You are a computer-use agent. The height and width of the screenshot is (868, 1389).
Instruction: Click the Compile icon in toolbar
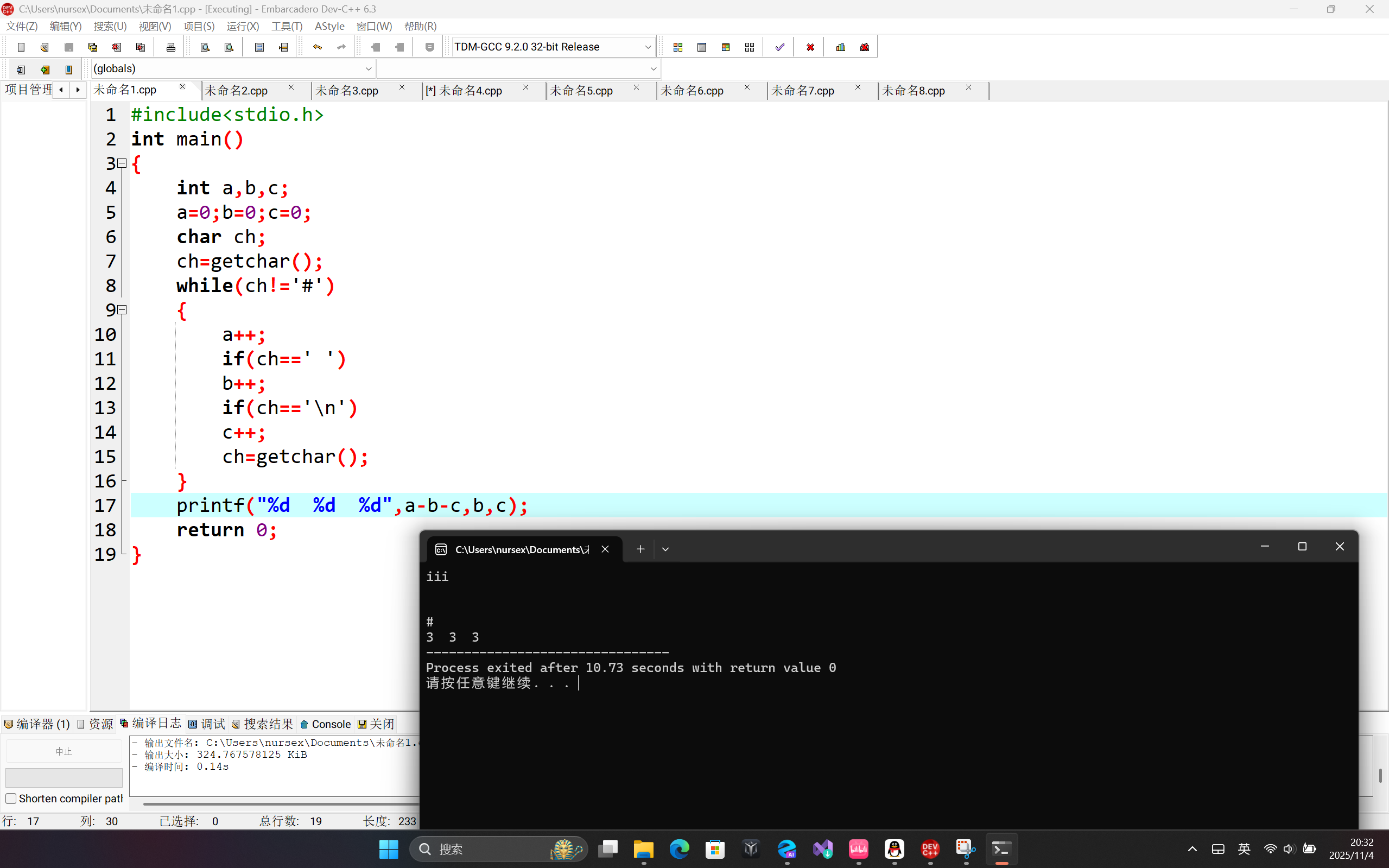pyautogui.click(x=678, y=47)
